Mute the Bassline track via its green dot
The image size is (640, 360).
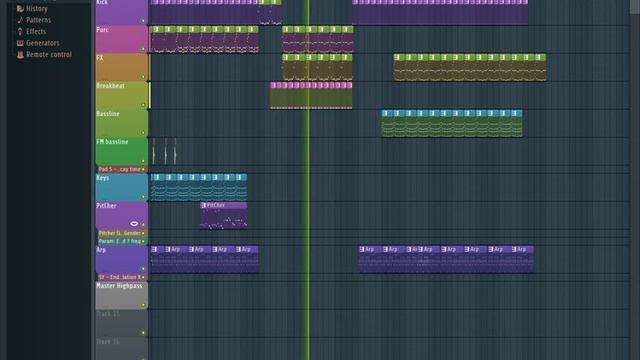tap(143, 133)
